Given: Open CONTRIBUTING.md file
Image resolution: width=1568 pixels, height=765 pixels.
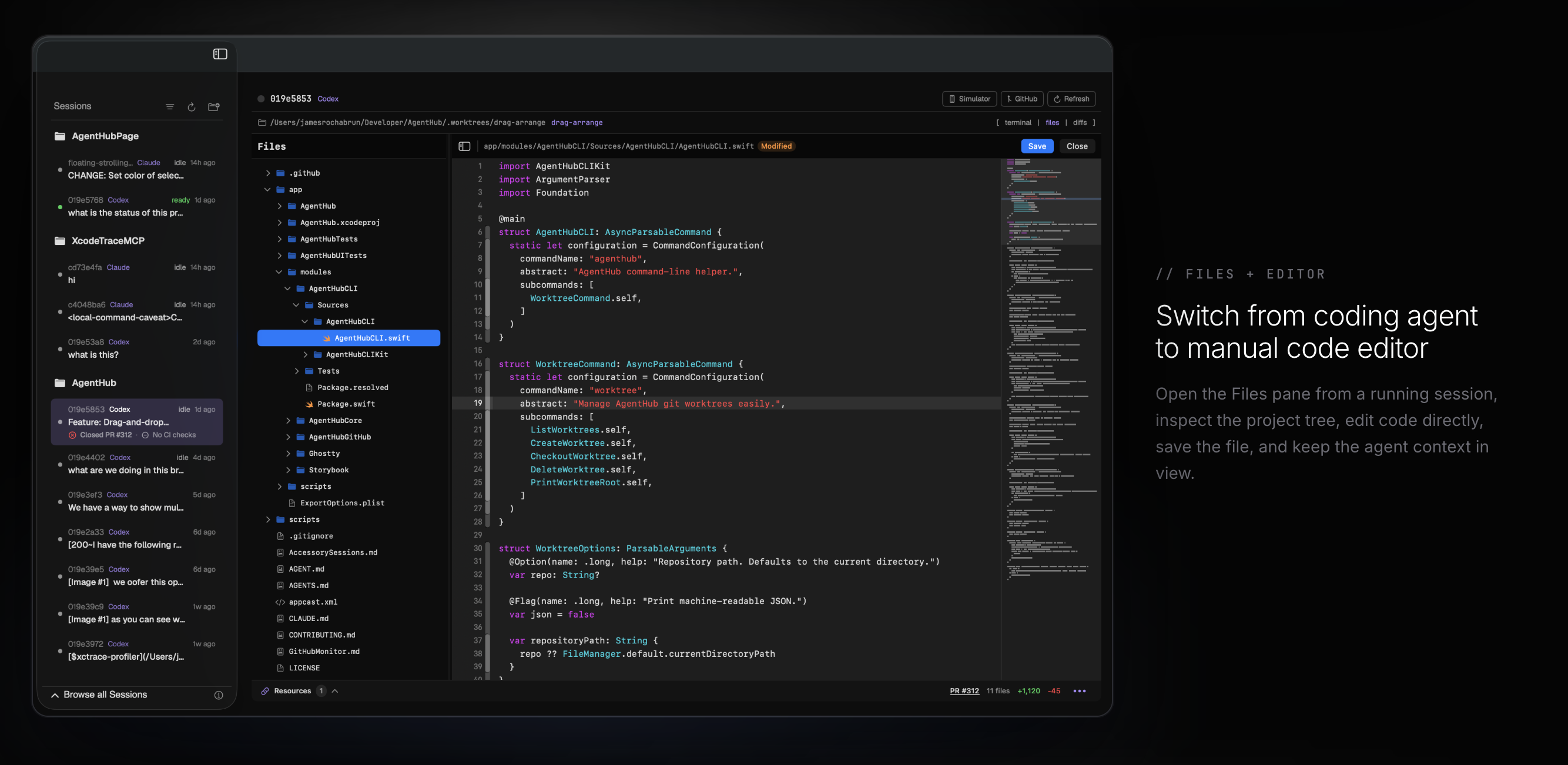Looking at the screenshot, I should coord(349,635).
